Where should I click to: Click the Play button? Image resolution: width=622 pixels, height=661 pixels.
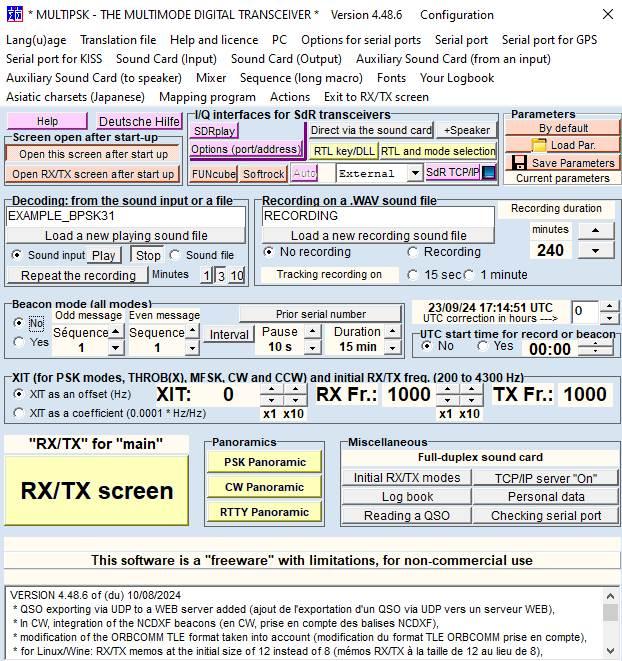[104, 255]
